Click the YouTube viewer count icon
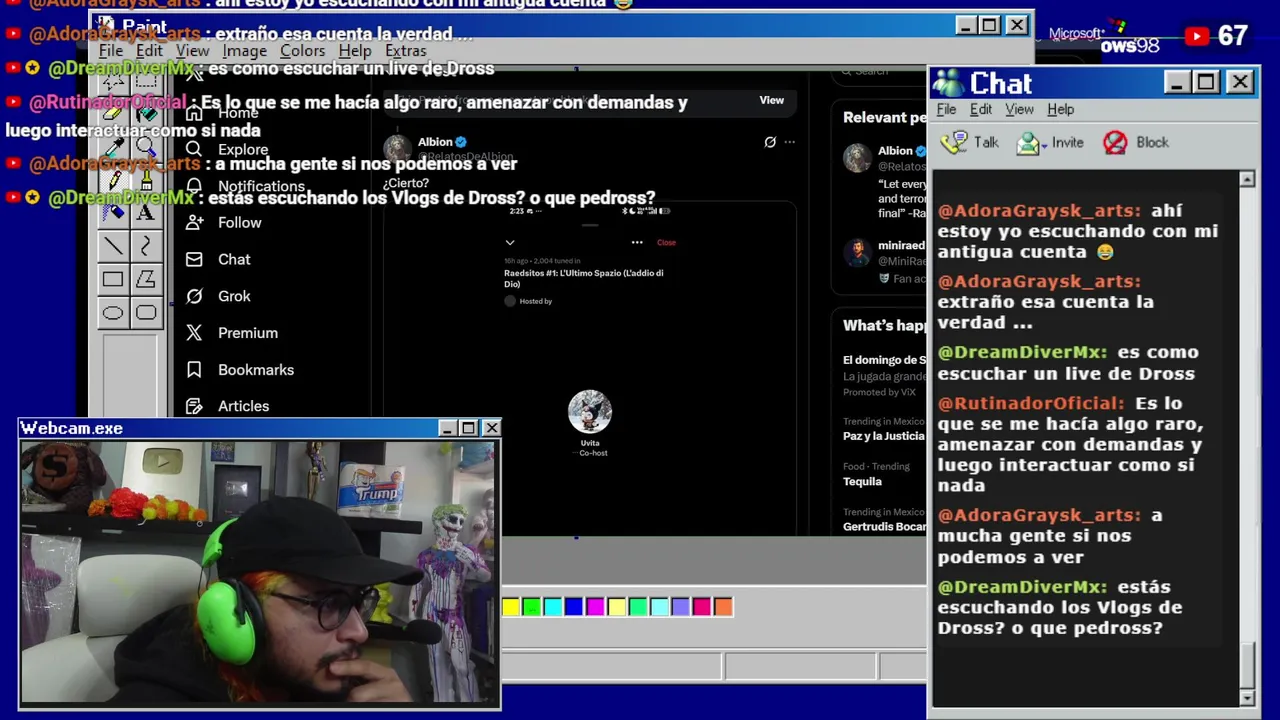 pyautogui.click(x=1197, y=36)
